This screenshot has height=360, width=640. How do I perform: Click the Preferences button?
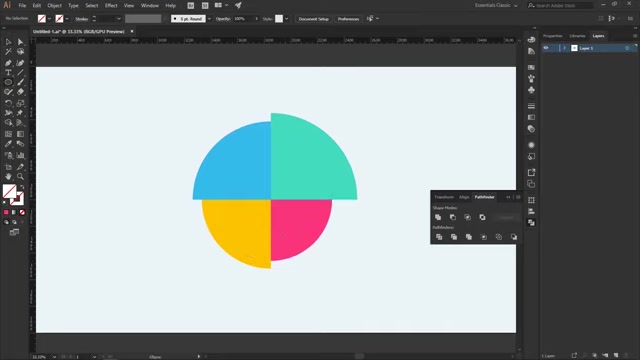pos(348,19)
